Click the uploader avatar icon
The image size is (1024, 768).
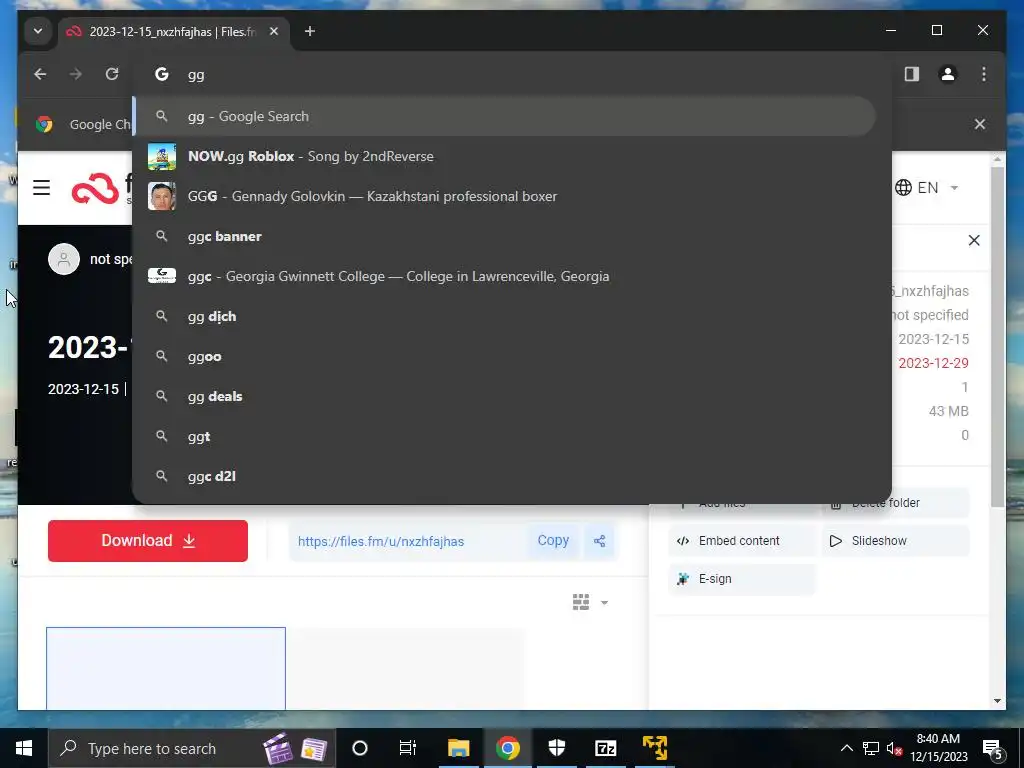tap(64, 259)
